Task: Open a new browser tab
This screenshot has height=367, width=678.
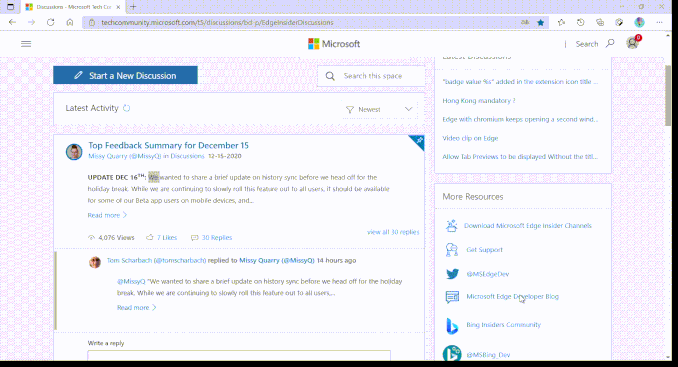Action: pos(133,7)
